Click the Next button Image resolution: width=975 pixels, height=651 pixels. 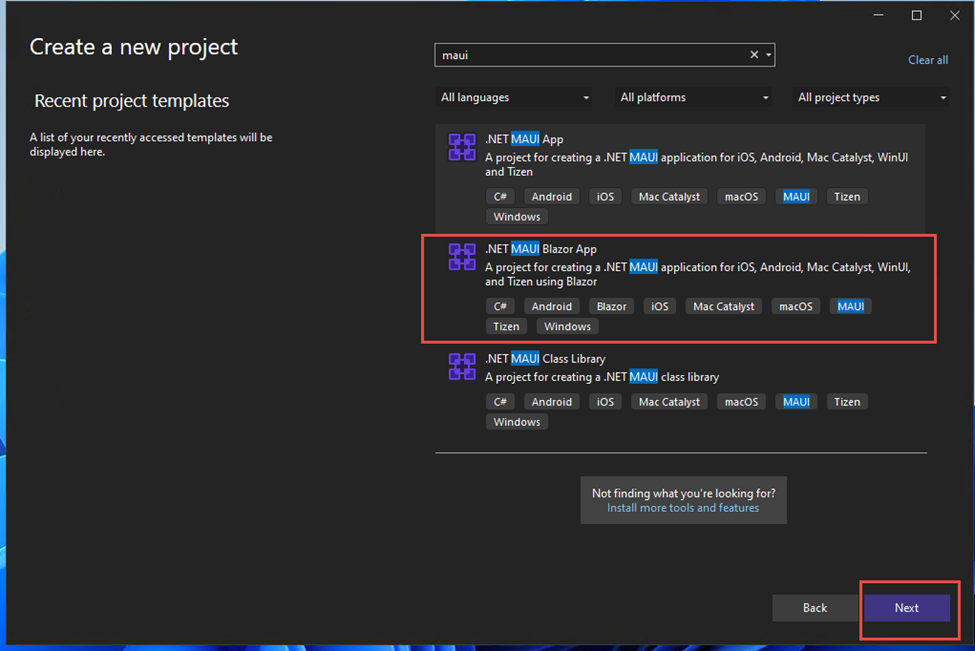pyautogui.click(x=906, y=608)
